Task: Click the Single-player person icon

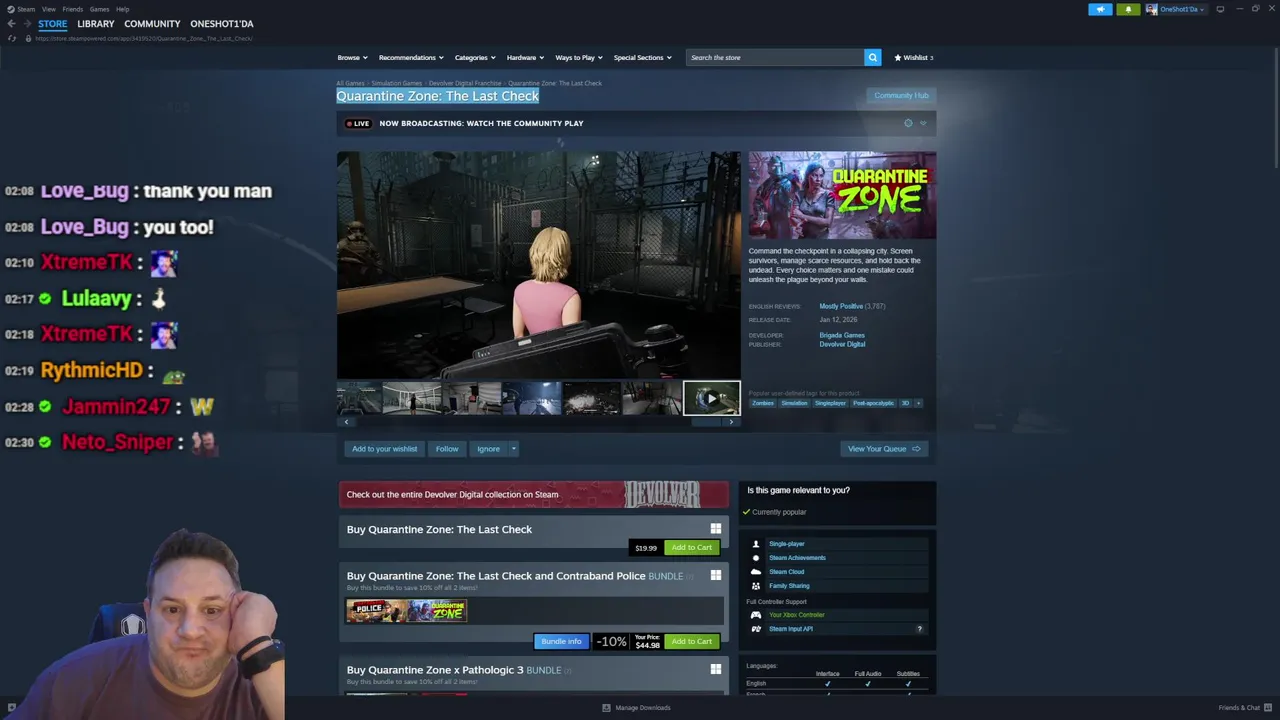Action: pyautogui.click(x=755, y=544)
